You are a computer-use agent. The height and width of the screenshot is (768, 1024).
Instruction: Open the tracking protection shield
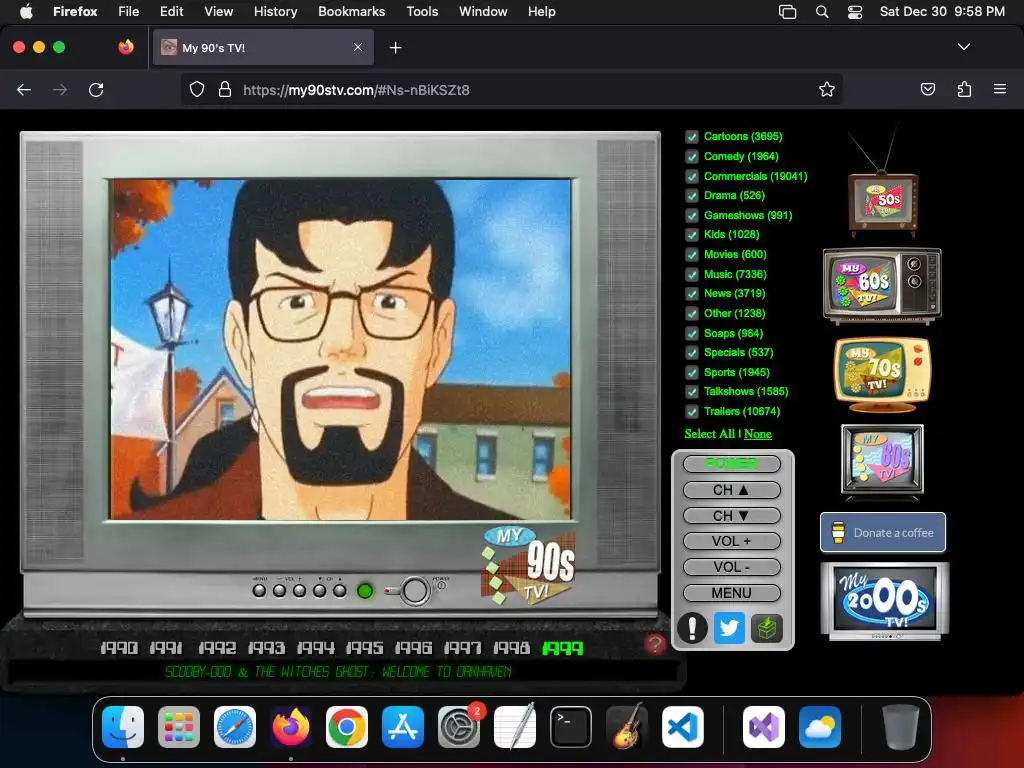coord(197,89)
